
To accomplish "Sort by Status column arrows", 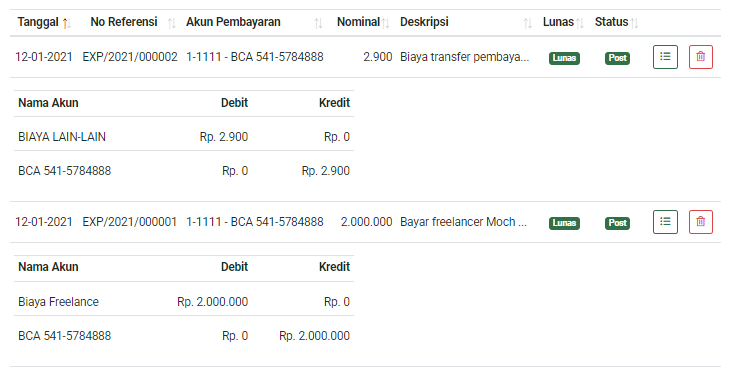I will [634, 23].
